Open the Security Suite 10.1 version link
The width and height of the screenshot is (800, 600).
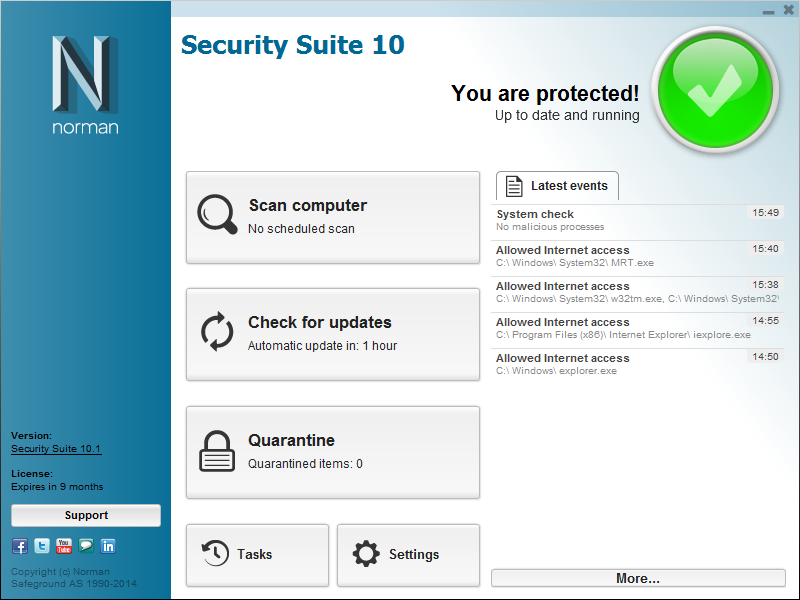[x=56, y=449]
